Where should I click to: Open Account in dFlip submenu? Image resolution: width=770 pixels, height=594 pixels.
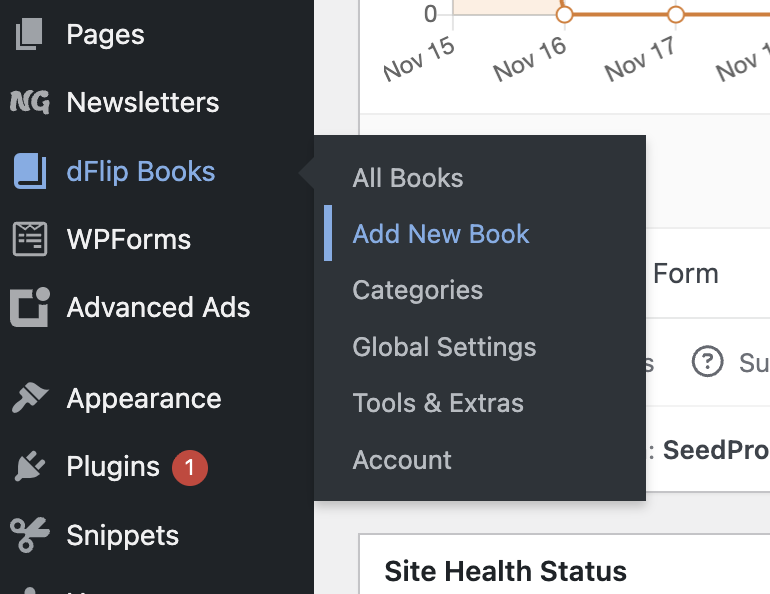pyautogui.click(x=402, y=460)
